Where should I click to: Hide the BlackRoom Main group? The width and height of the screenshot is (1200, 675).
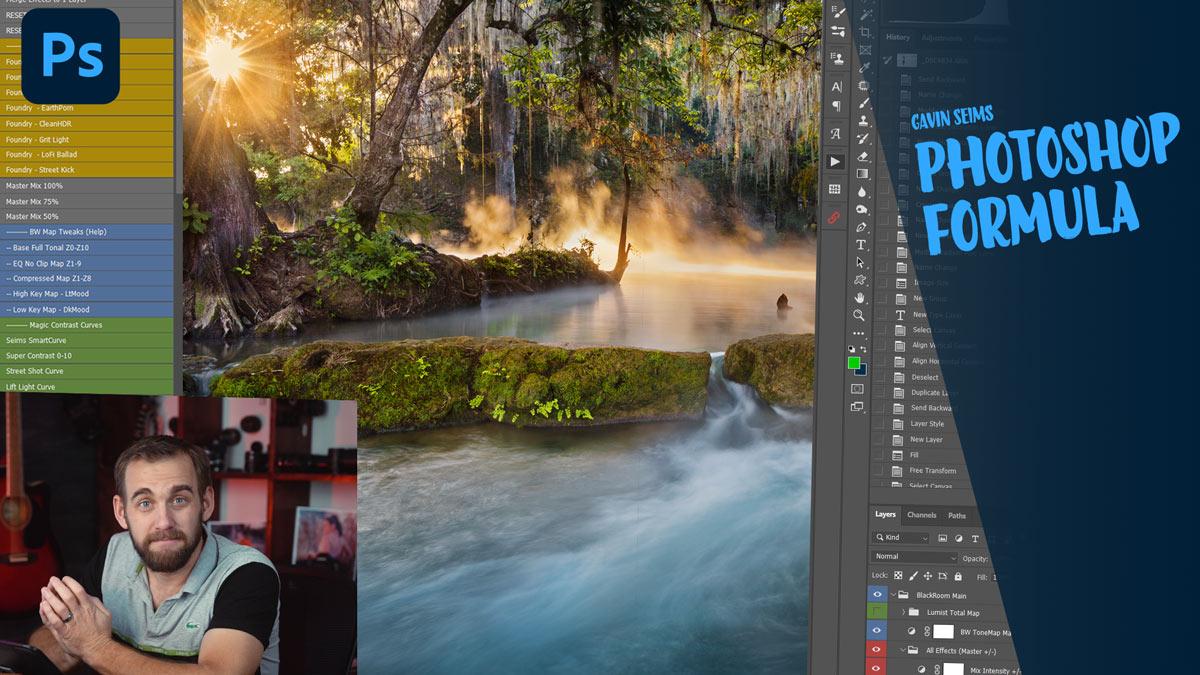877,595
